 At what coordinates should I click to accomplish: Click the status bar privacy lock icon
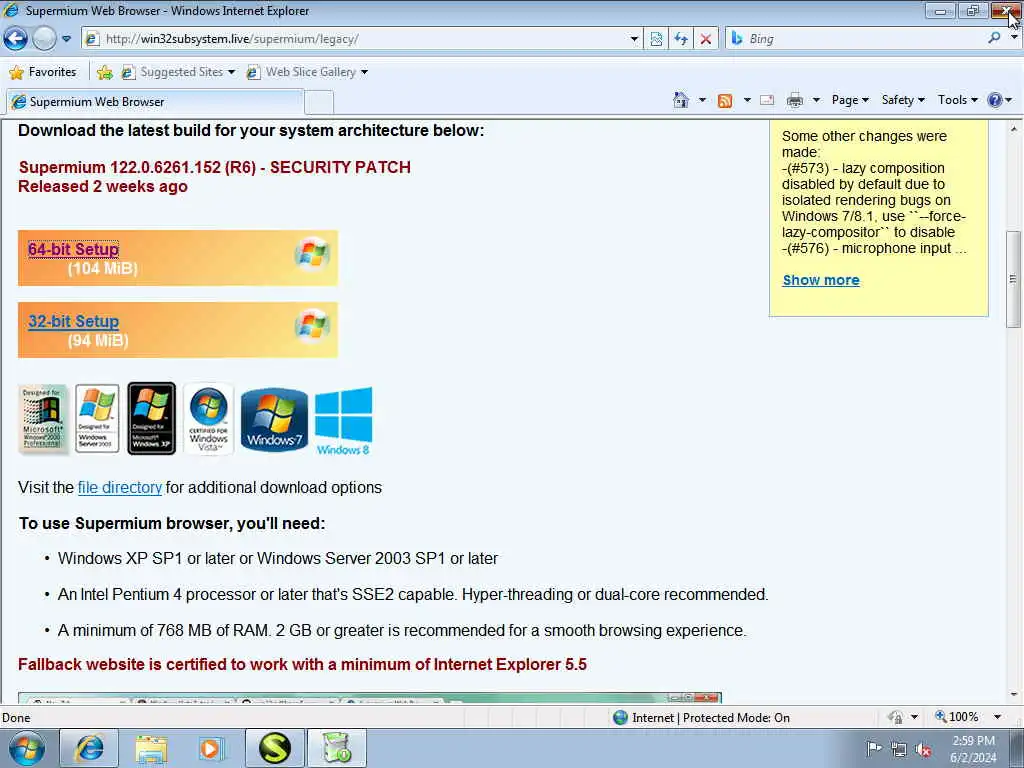click(x=896, y=718)
